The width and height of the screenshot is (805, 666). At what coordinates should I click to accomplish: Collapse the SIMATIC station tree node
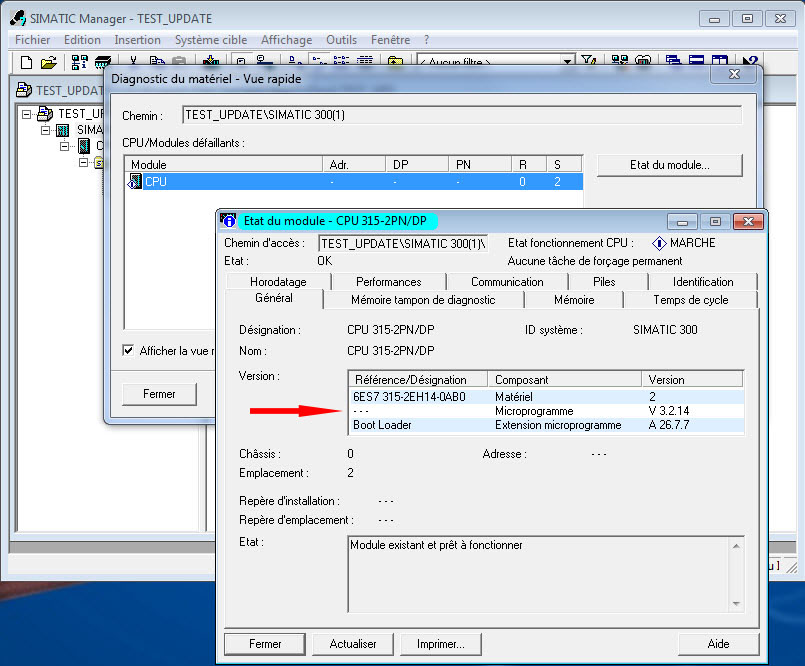click(x=45, y=130)
